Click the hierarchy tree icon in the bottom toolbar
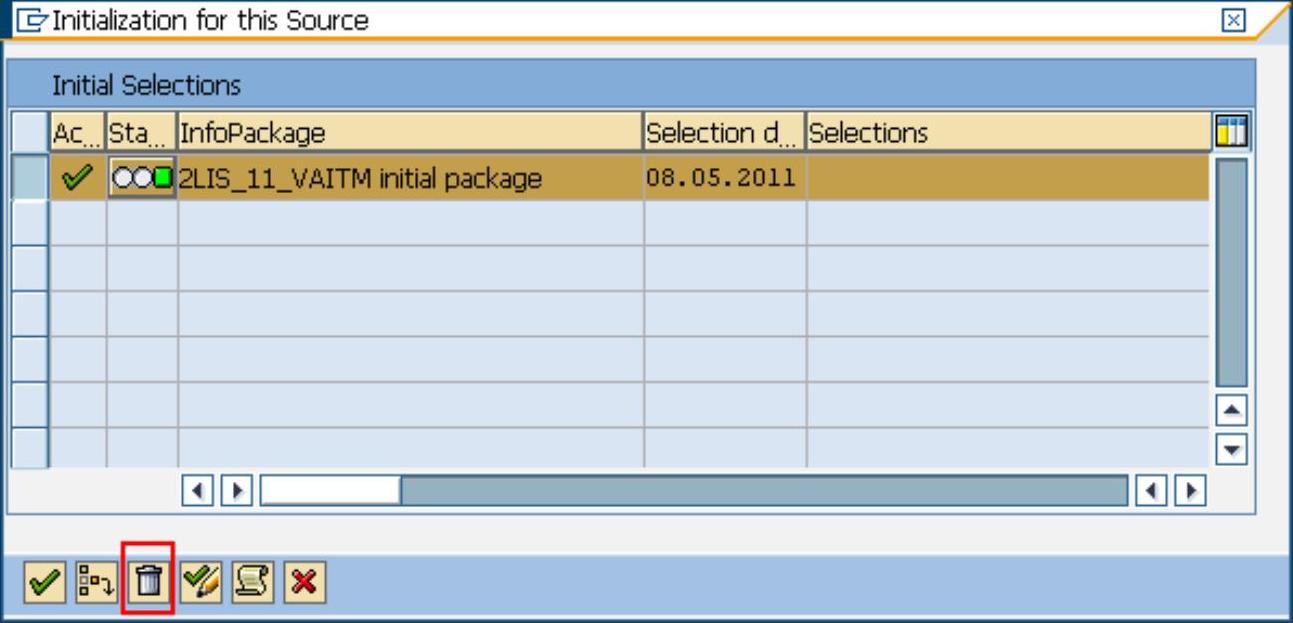1293x623 pixels. click(93, 579)
